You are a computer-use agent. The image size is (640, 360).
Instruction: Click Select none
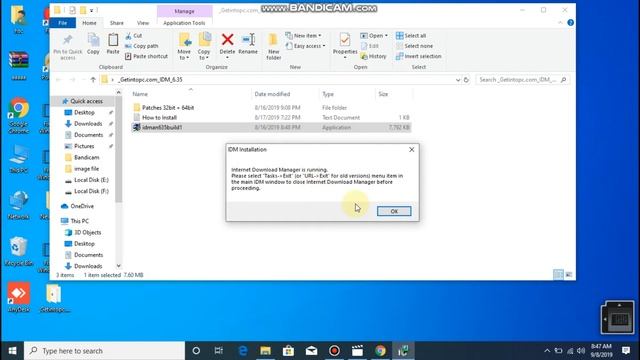pos(414,46)
